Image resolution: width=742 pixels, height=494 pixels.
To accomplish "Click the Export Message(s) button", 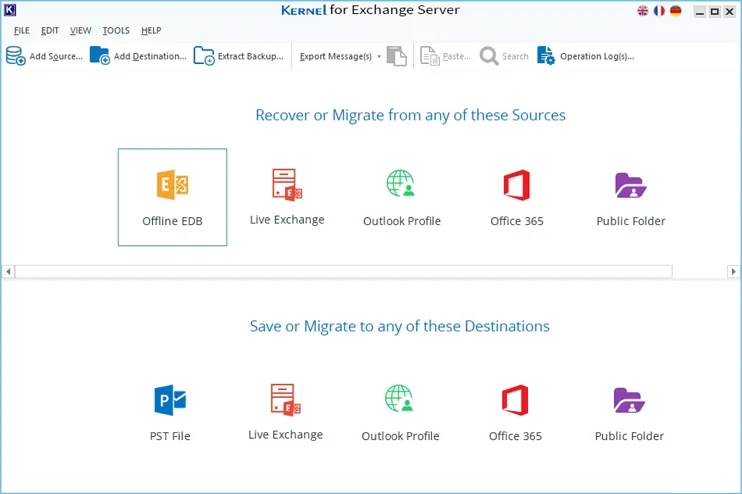I will tap(336, 56).
